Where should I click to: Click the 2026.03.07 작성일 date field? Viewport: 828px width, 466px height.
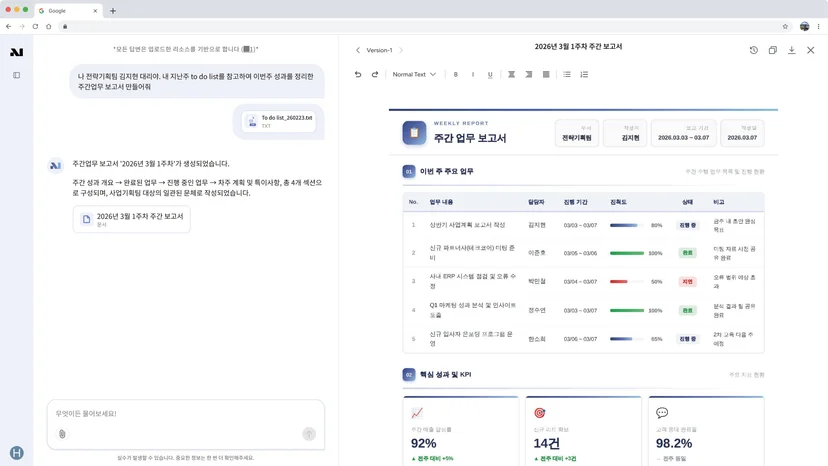(x=742, y=133)
